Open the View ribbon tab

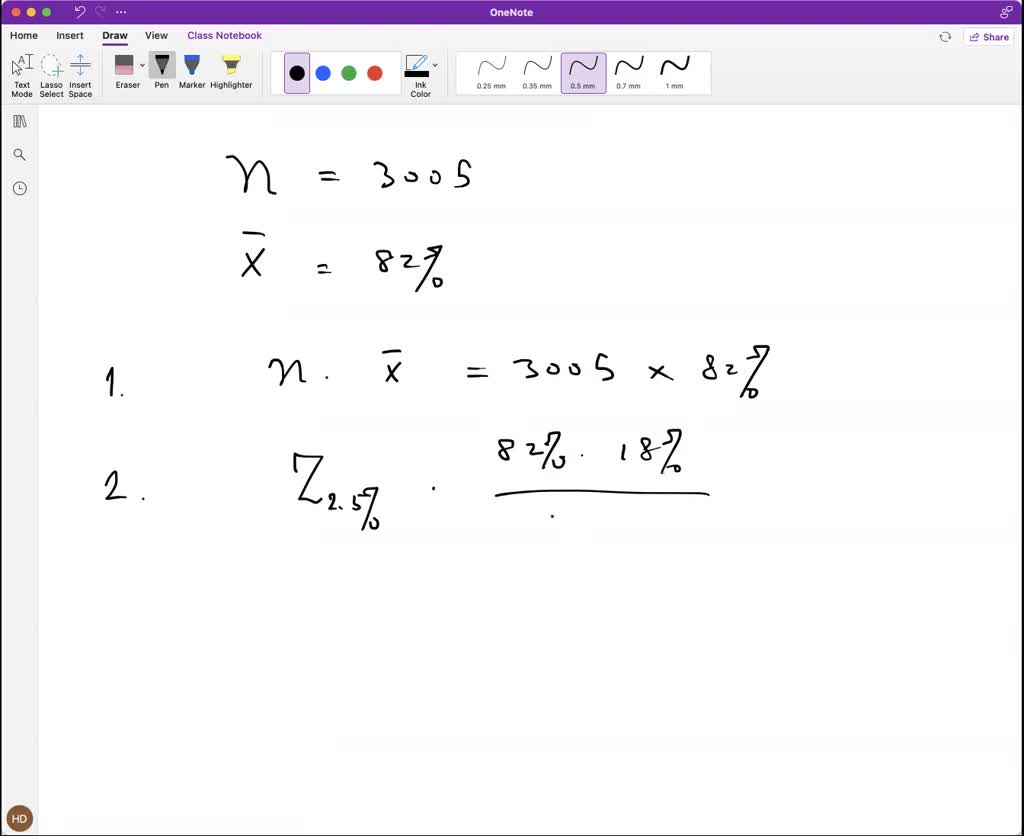pyautogui.click(x=156, y=35)
